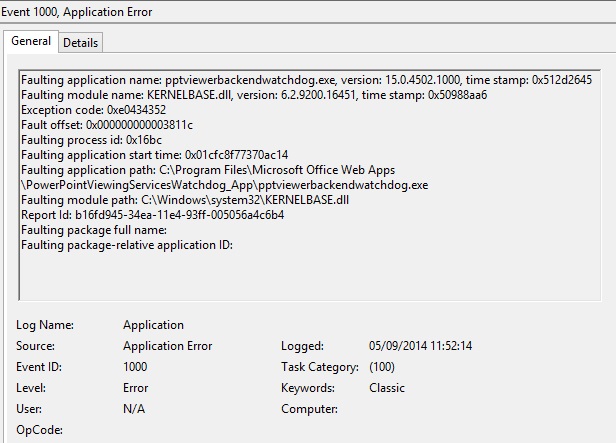The height and width of the screenshot is (443, 616).
Task: Click the 'Faulting application path' line
Action: 208,170
